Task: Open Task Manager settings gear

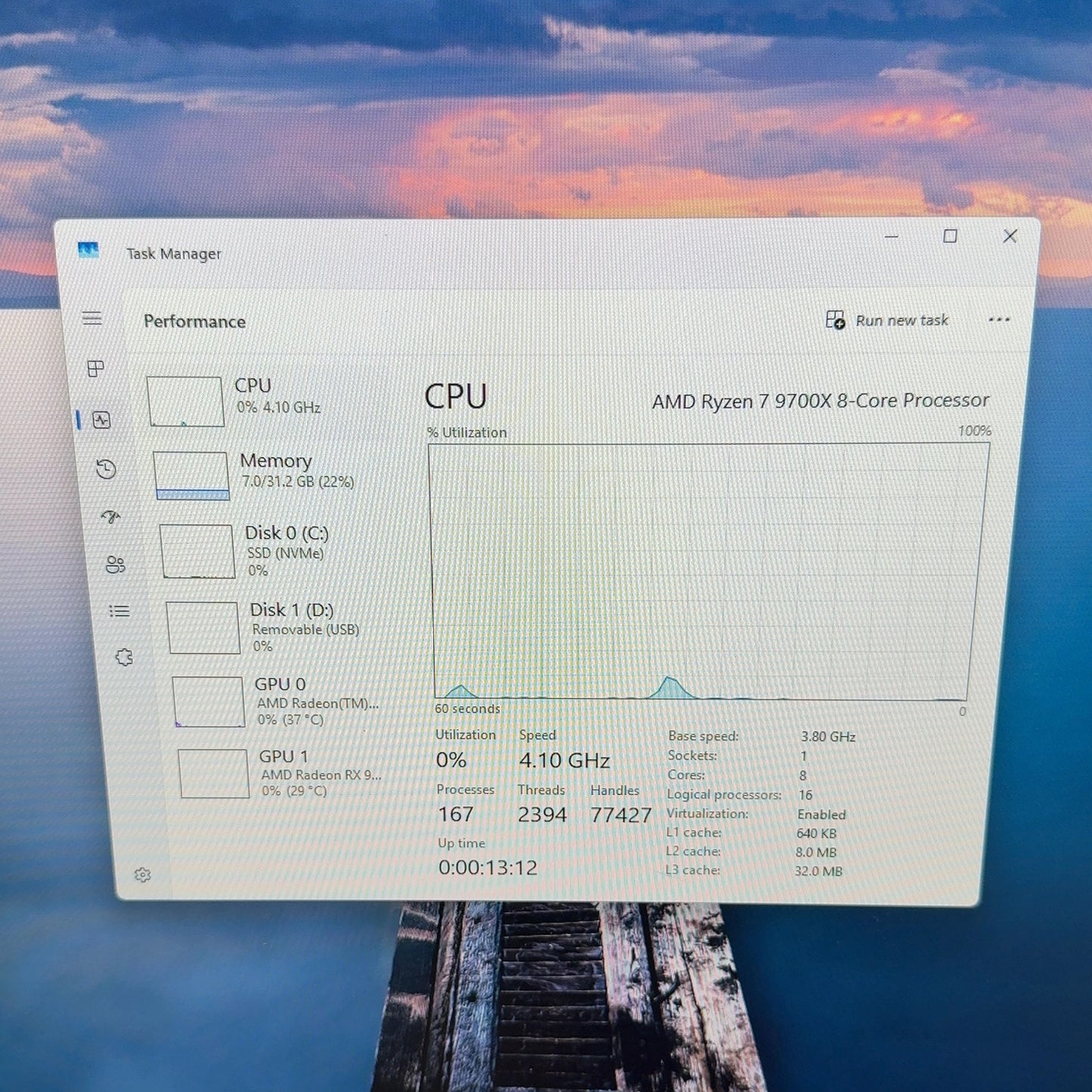Action: click(x=143, y=874)
